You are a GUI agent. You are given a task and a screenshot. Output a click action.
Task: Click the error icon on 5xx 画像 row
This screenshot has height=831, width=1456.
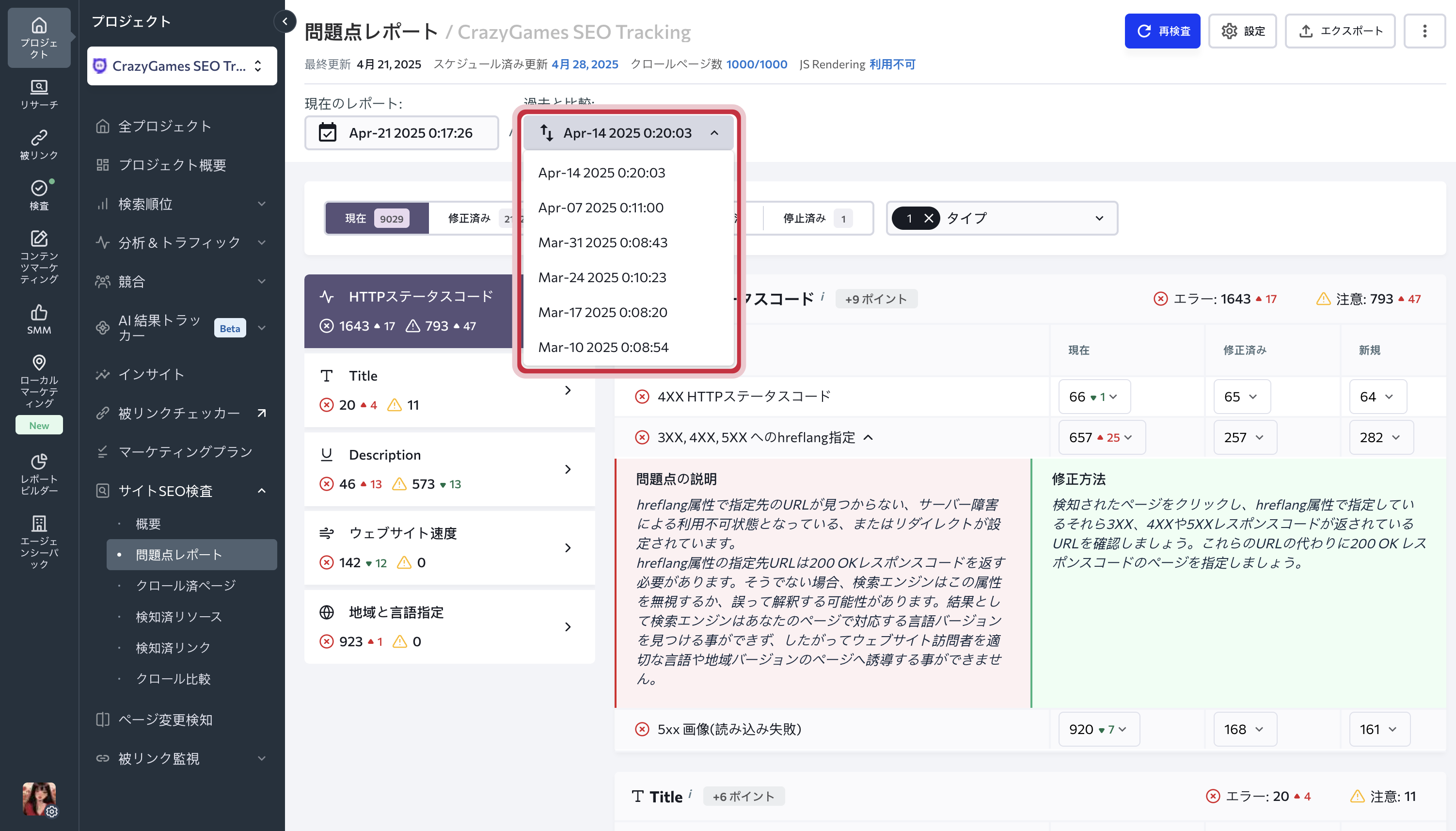point(642,729)
